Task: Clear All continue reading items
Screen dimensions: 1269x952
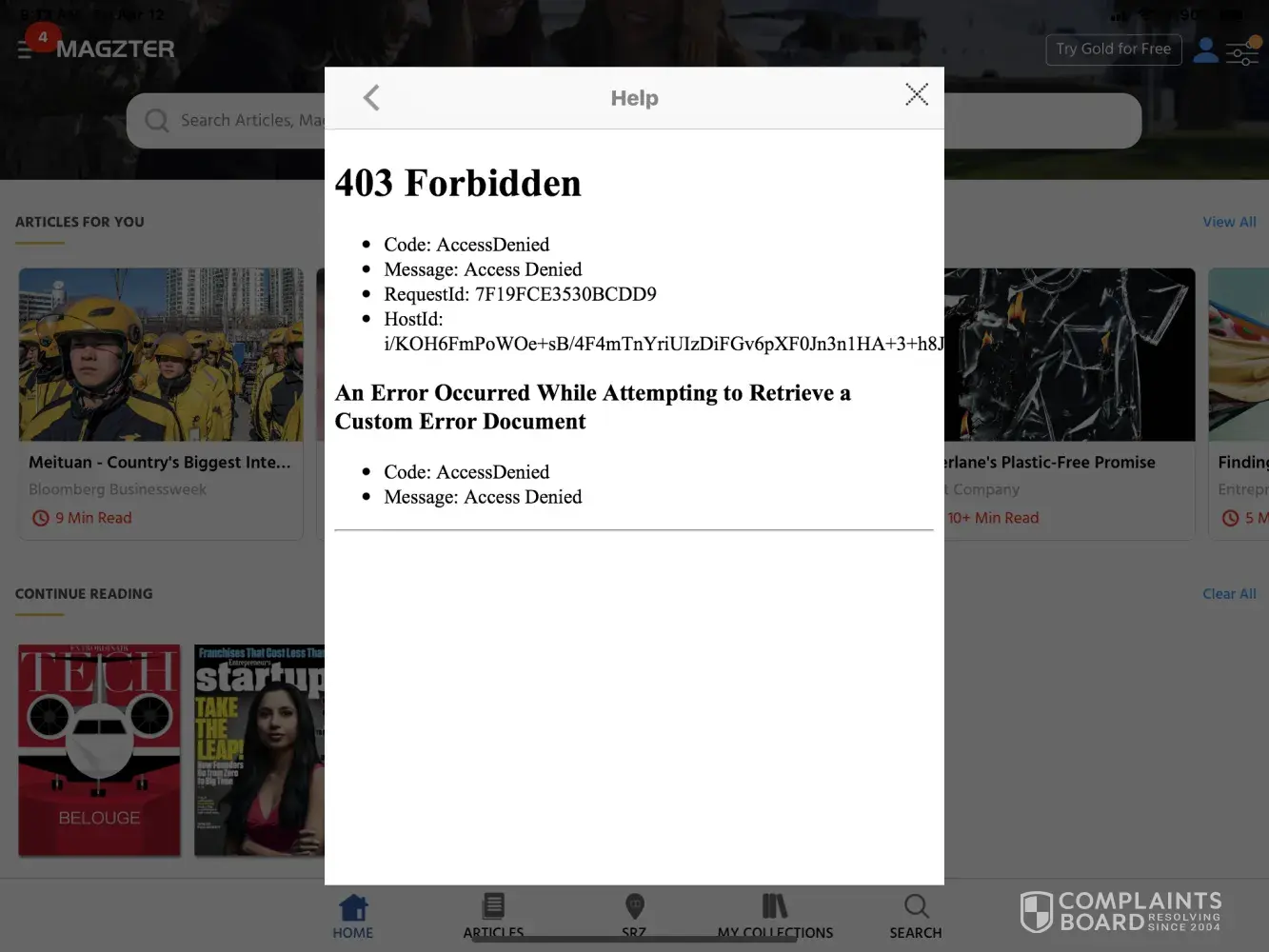Action: pyautogui.click(x=1229, y=594)
